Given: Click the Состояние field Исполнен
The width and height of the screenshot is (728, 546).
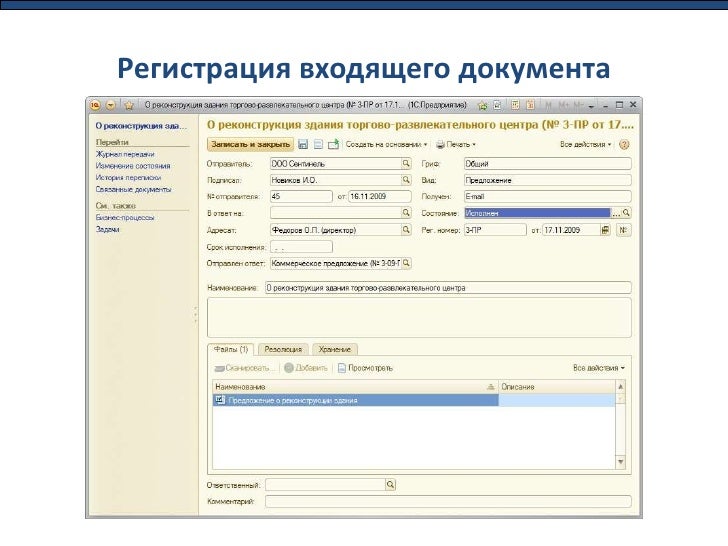Looking at the screenshot, I should (537, 213).
